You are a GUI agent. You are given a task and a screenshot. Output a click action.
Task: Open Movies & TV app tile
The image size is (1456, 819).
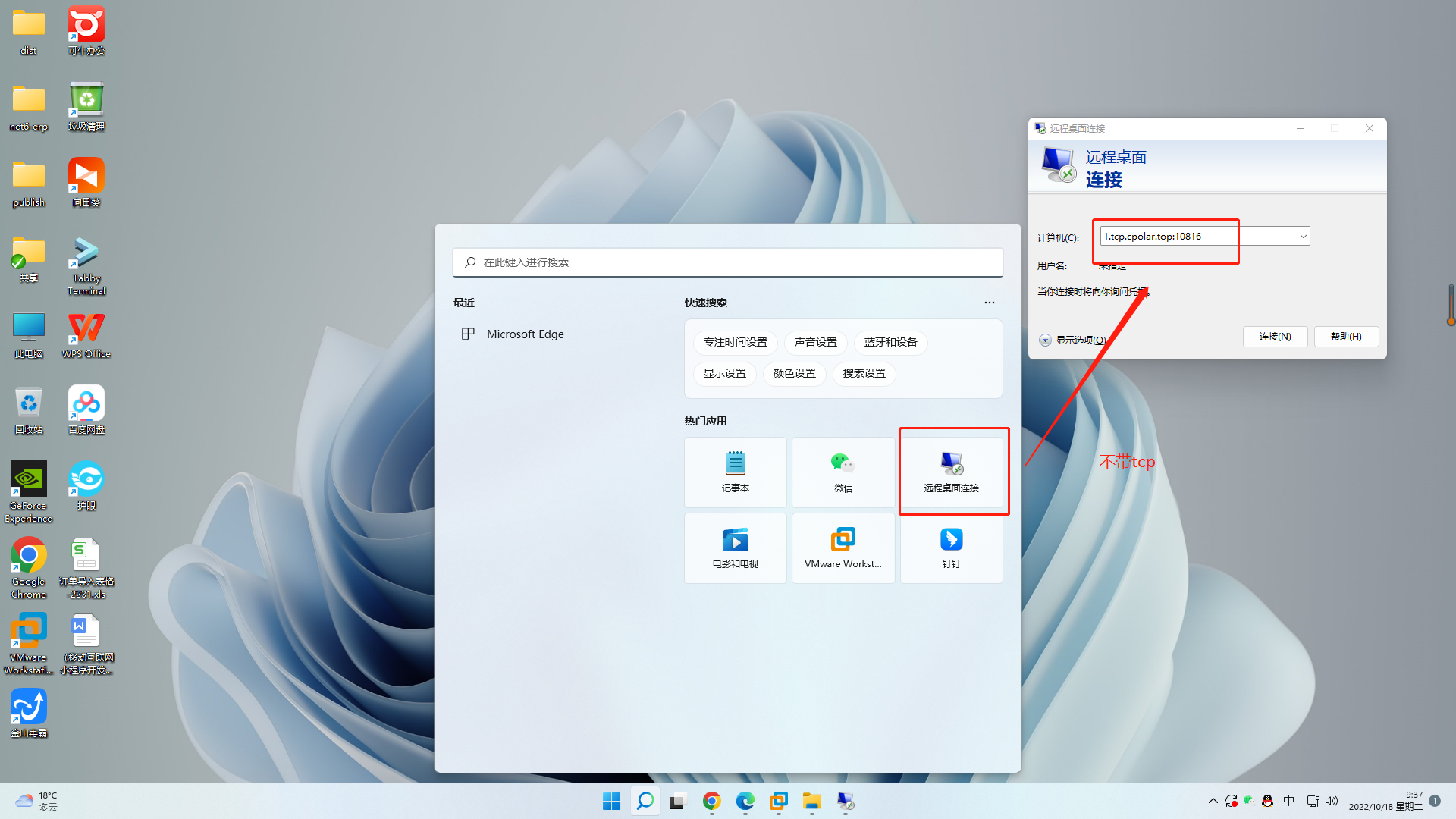pos(735,548)
